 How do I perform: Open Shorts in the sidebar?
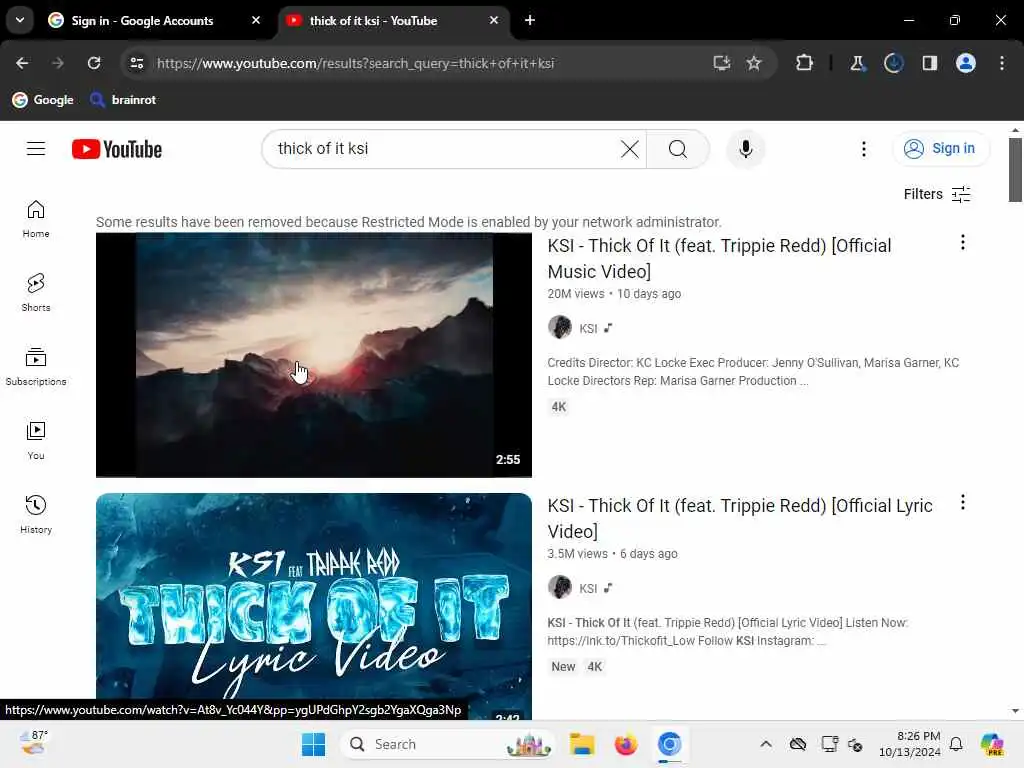coord(36,293)
